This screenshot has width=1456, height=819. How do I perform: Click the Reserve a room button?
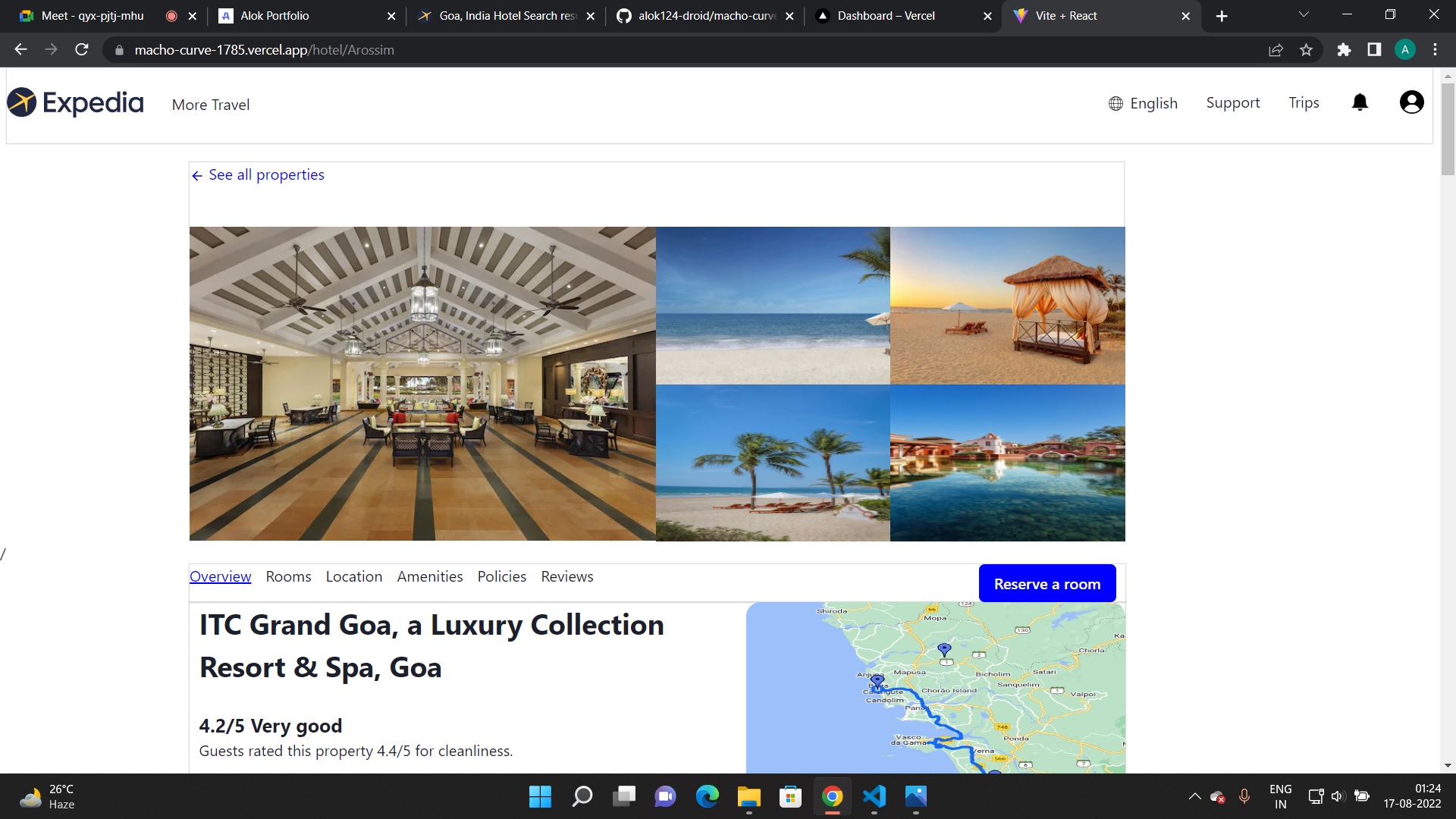(x=1047, y=583)
